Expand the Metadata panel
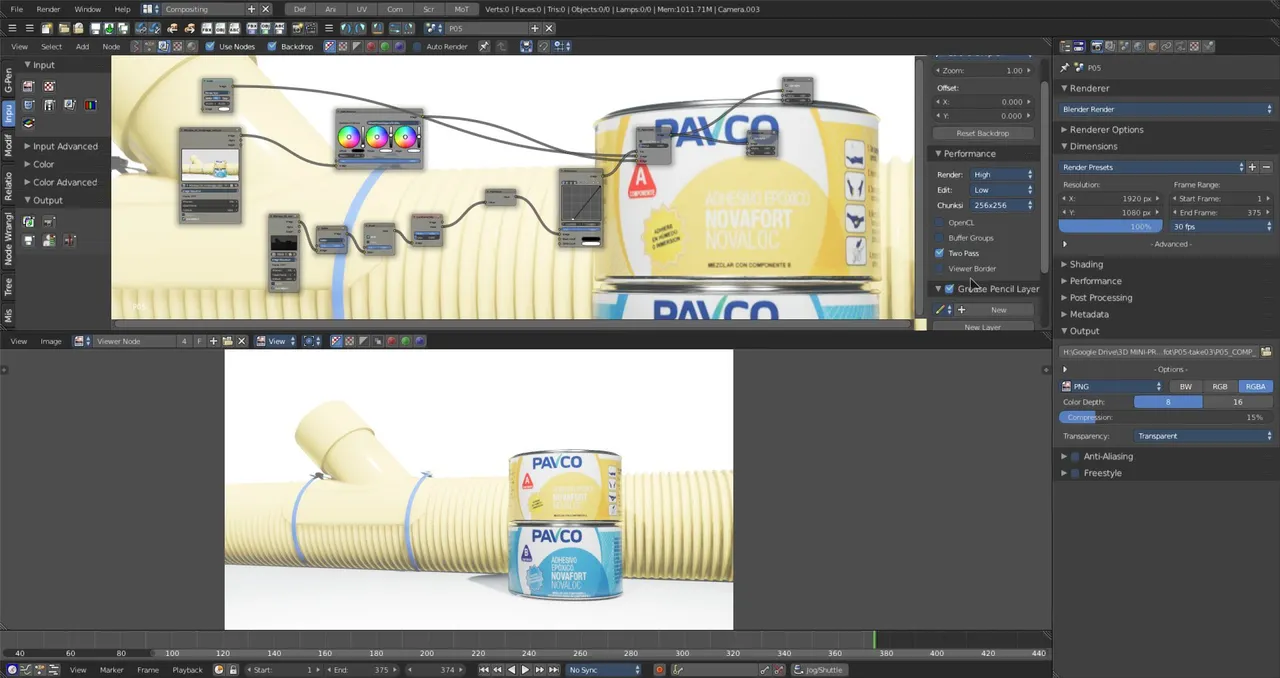 pos(1089,314)
